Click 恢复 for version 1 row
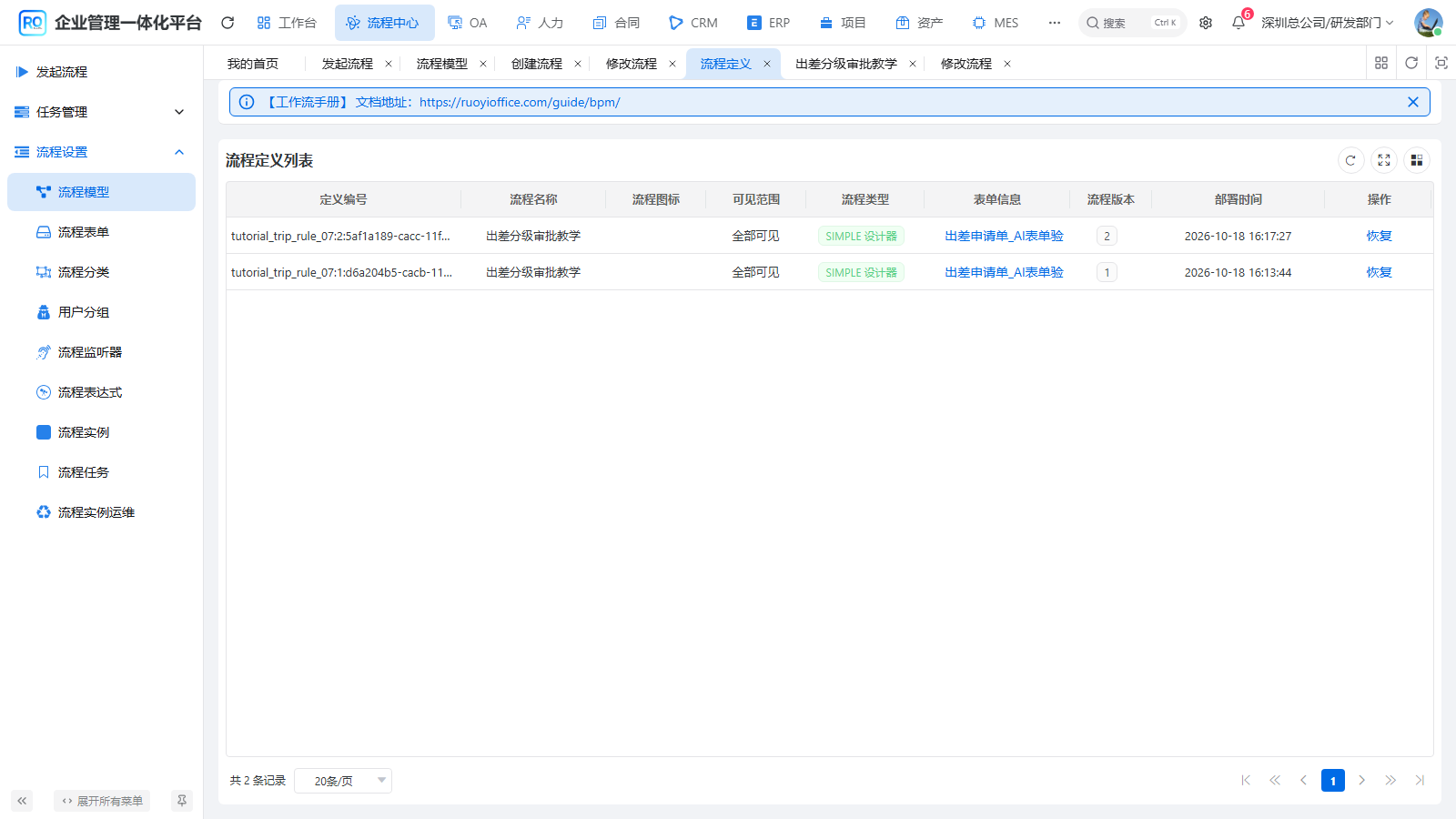This screenshot has height=819, width=1456. point(1379,272)
